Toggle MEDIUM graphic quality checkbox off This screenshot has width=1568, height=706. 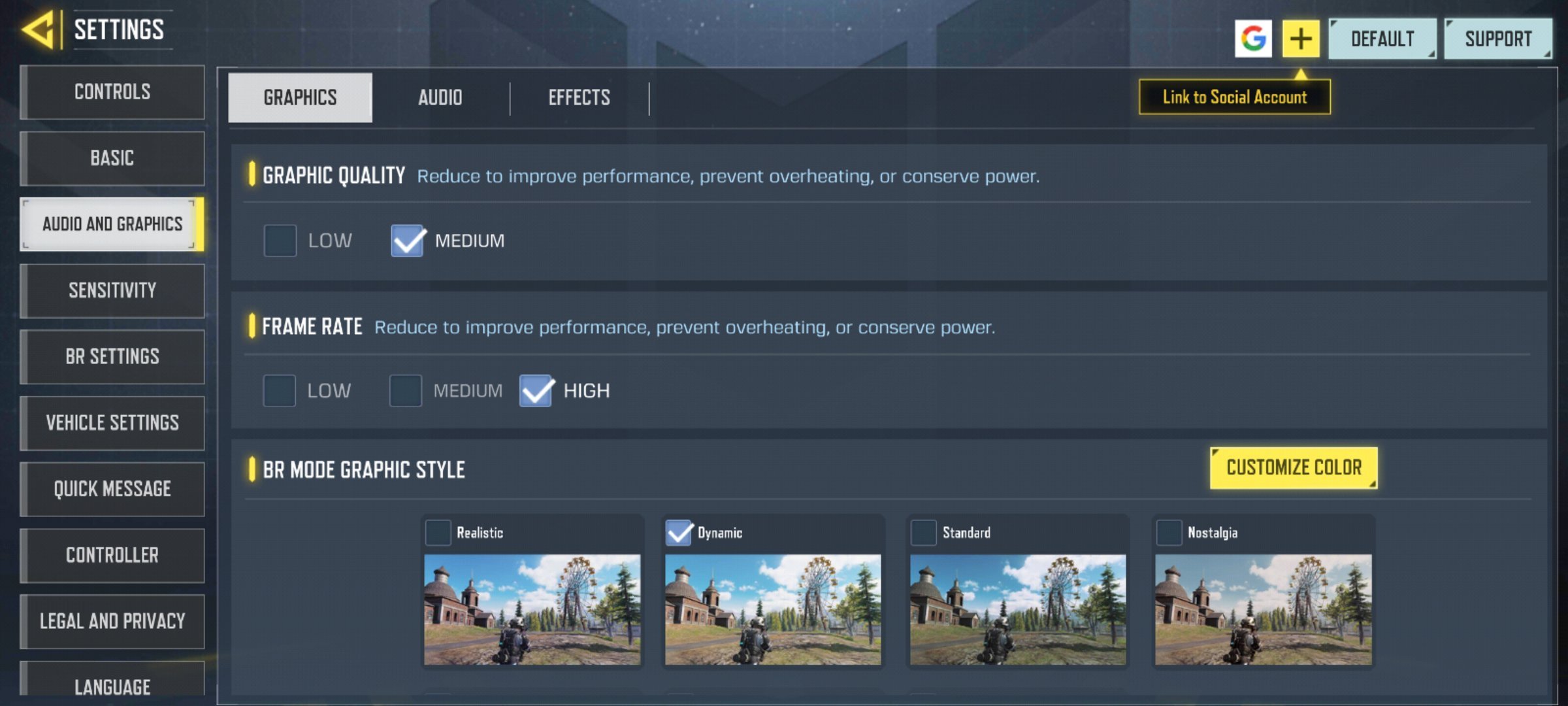point(407,240)
